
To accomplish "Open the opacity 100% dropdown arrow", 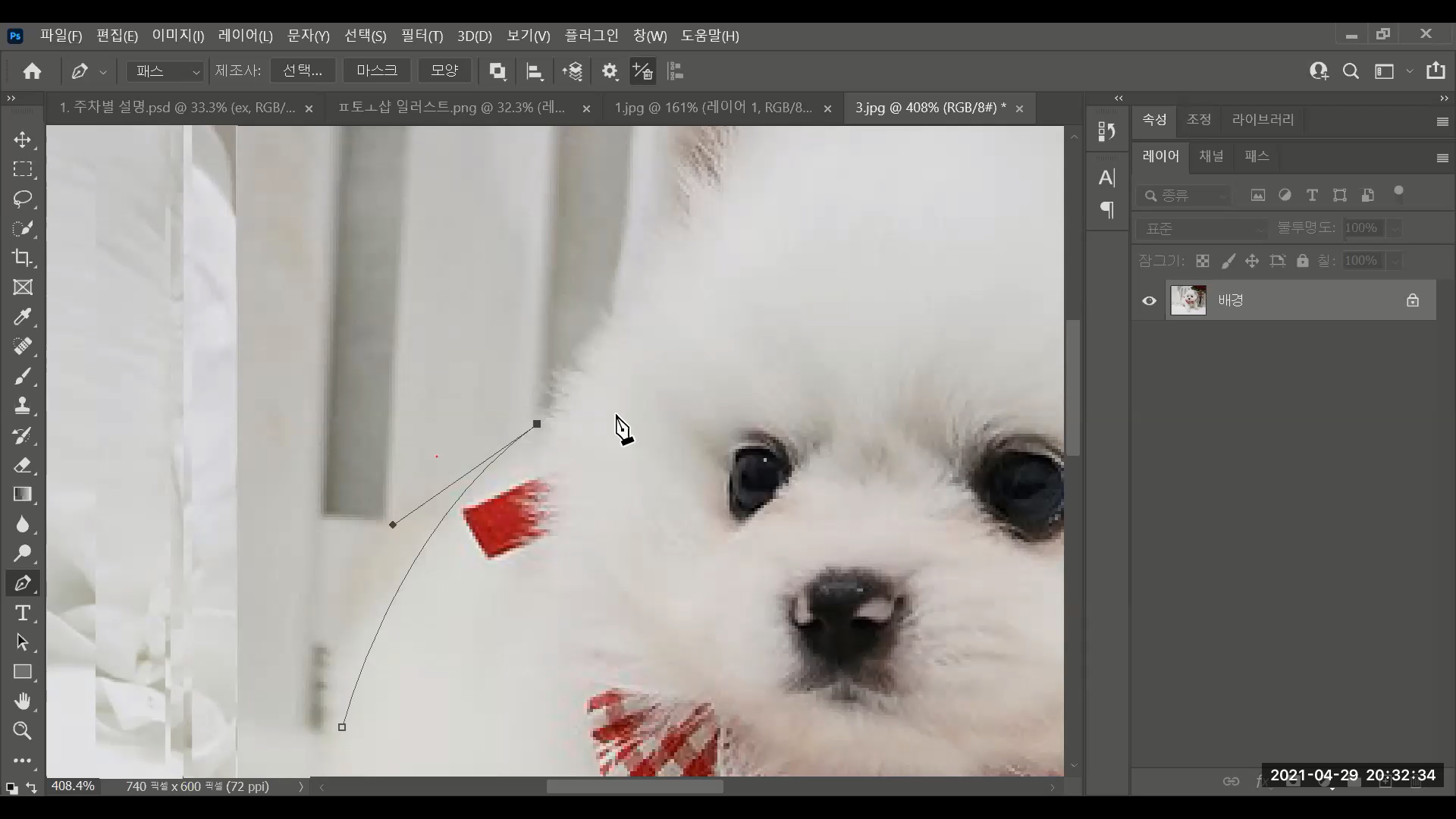I will tap(1395, 228).
